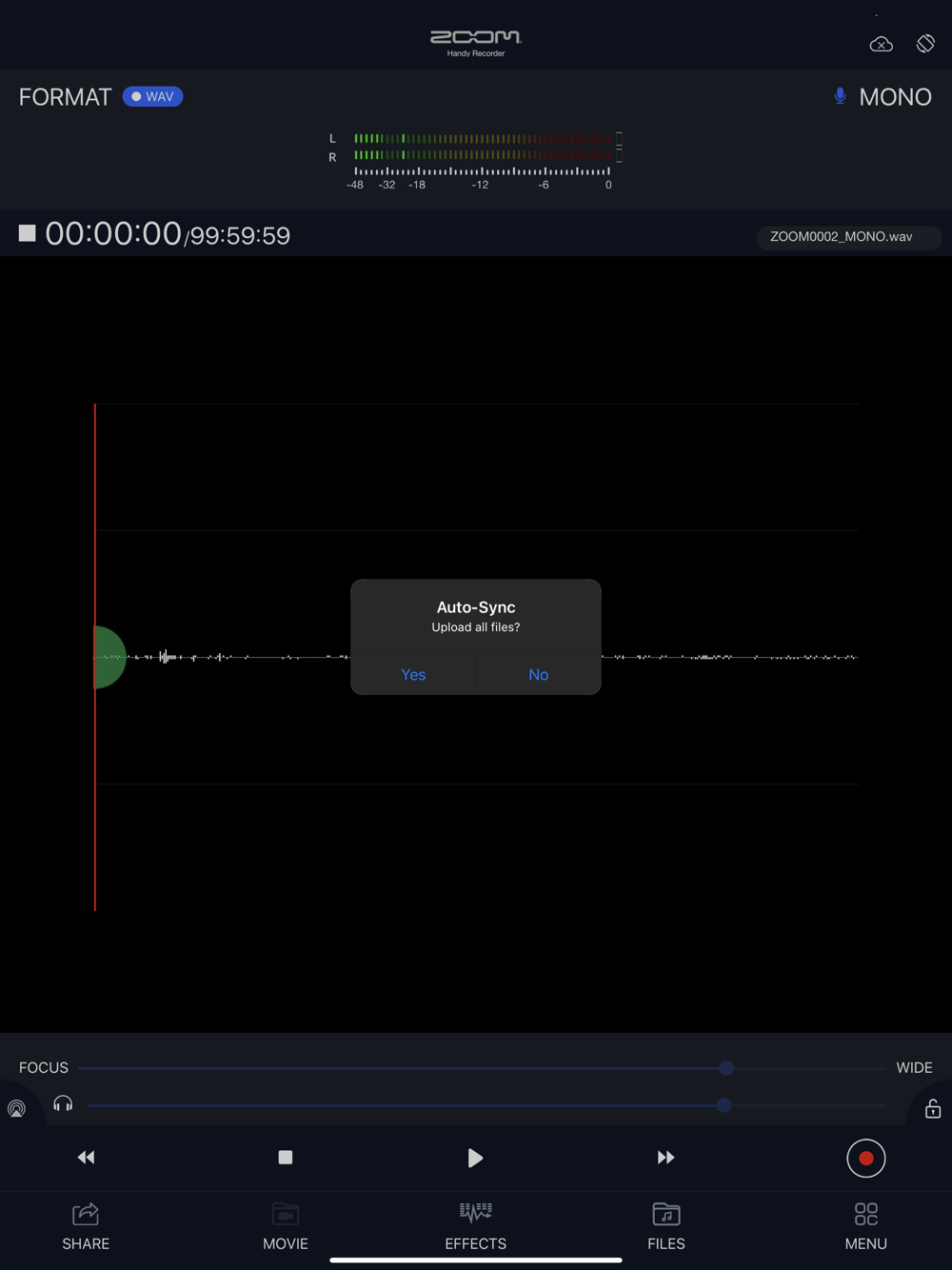Toggle the WAV format switch
Viewport: 952px width, 1270px height.
[152, 96]
